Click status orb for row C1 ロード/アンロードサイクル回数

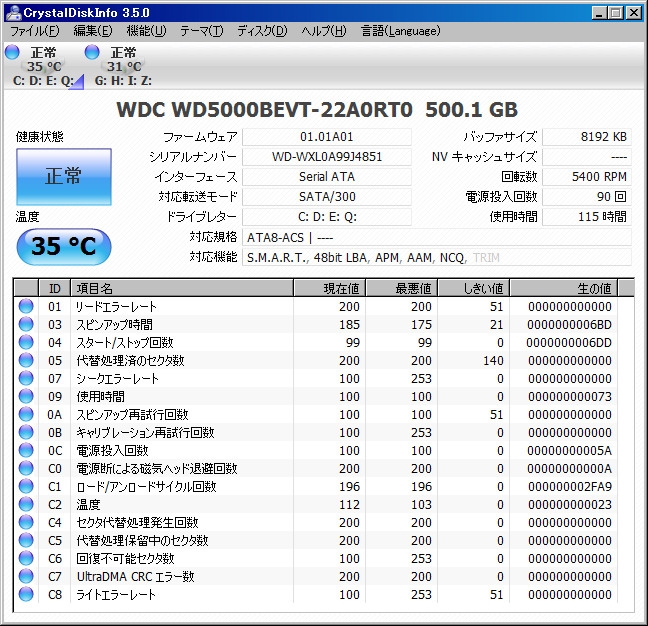(26, 486)
